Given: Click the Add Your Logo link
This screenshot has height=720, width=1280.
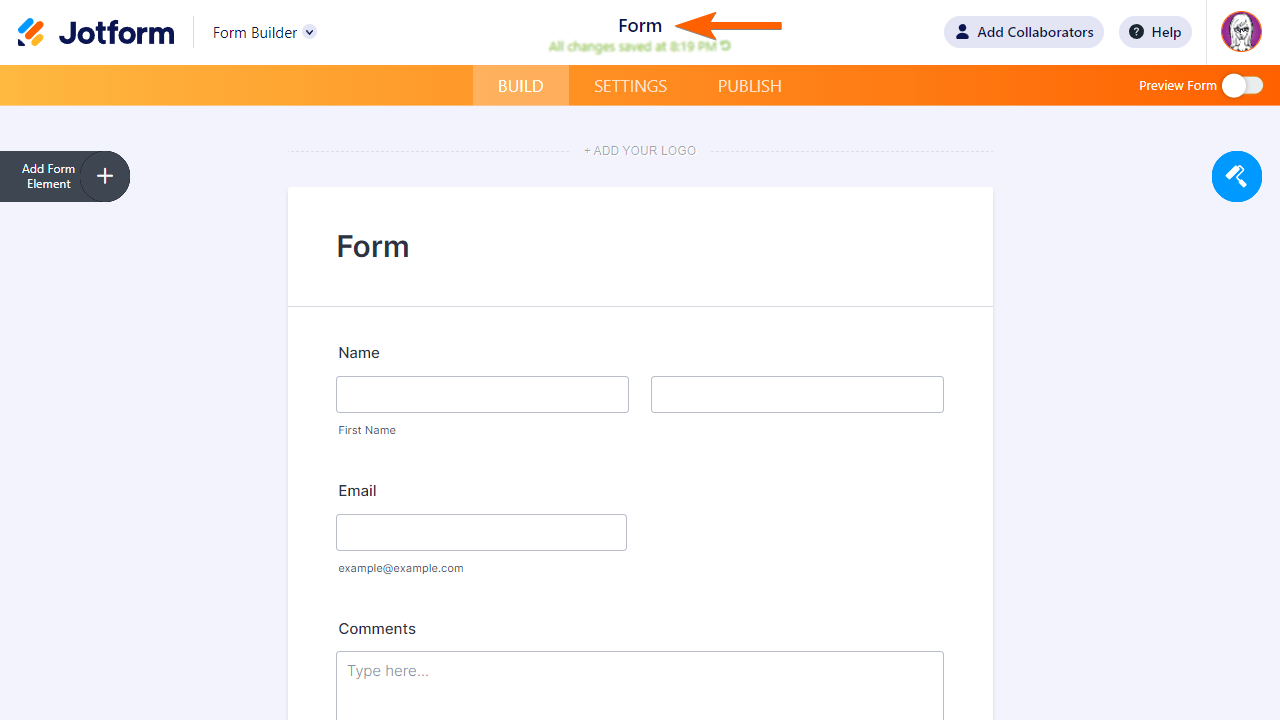Looking at the screenshot, I should pyautogui.click(x=640, y=151).
